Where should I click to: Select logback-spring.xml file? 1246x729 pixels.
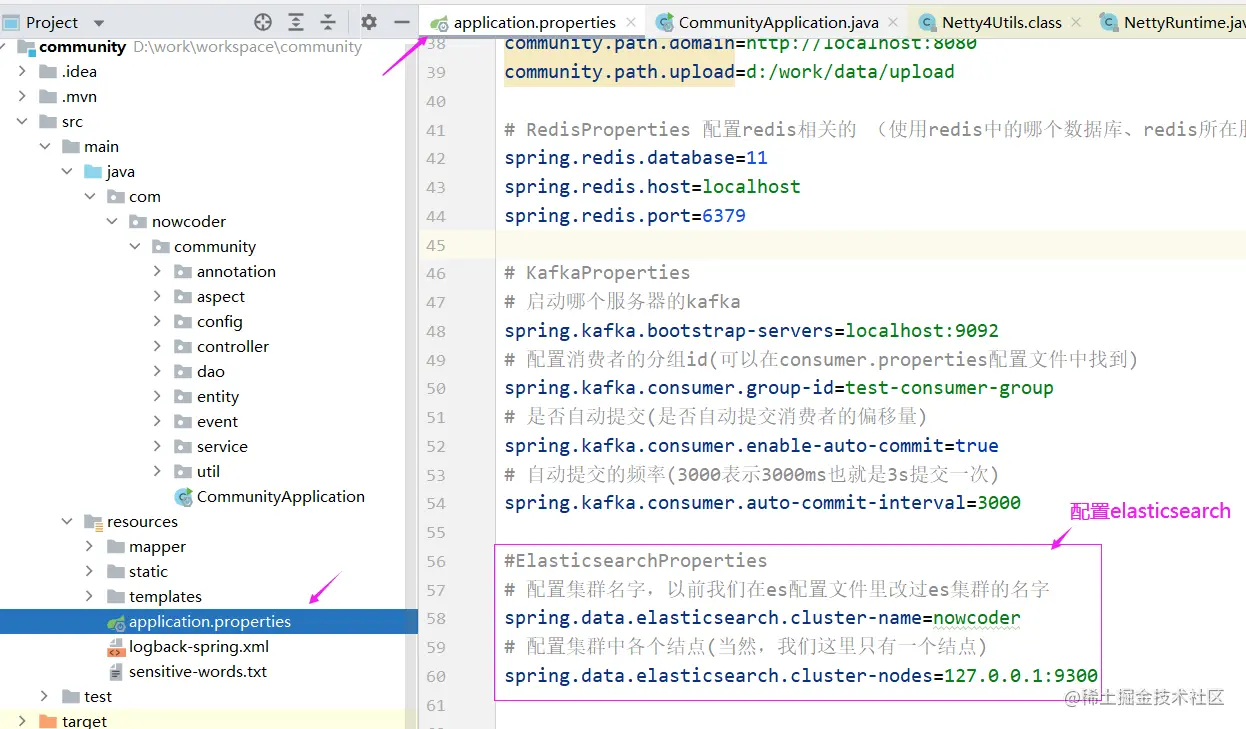point(198,647)
